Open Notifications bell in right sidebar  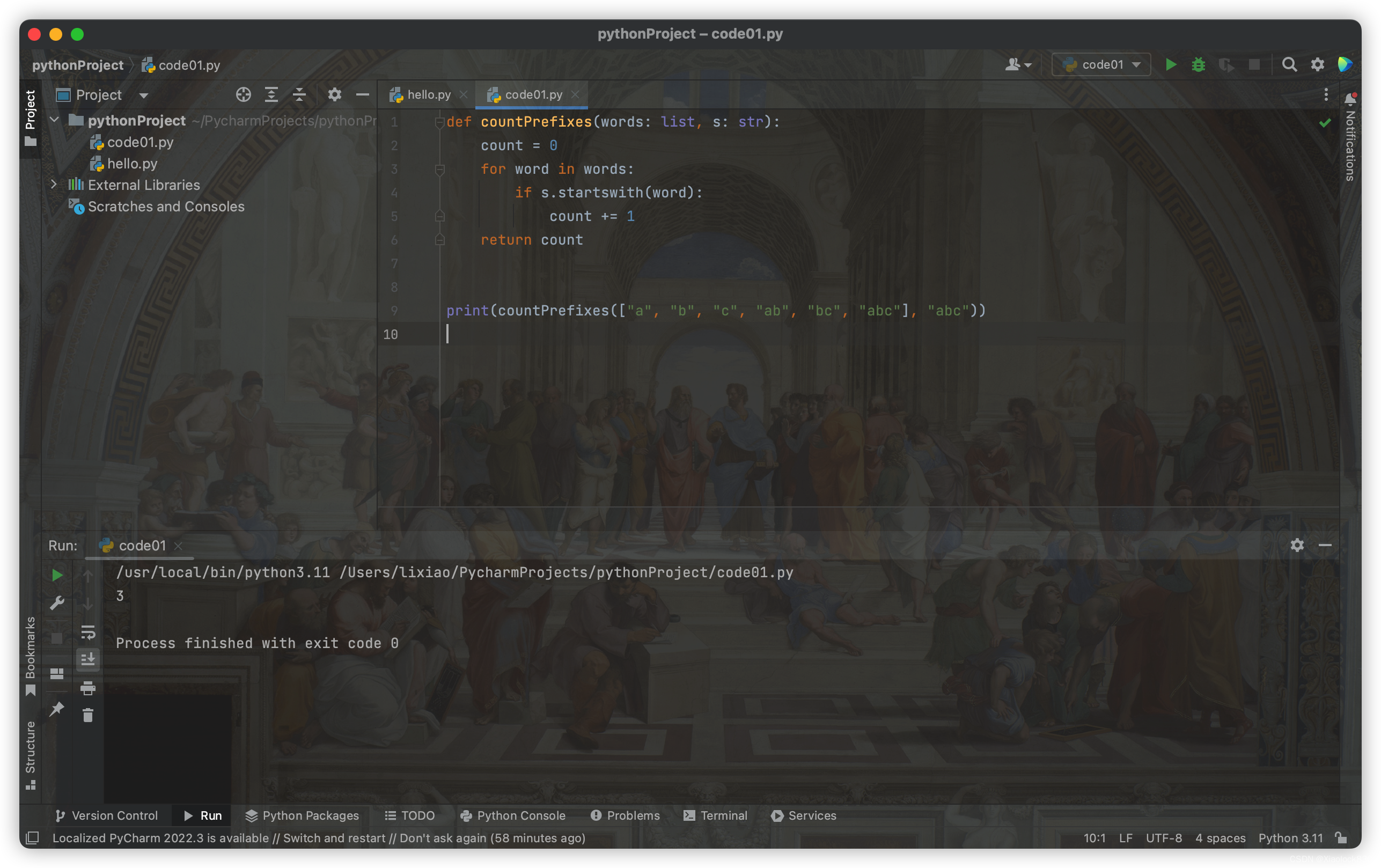tap(1350, 99)
